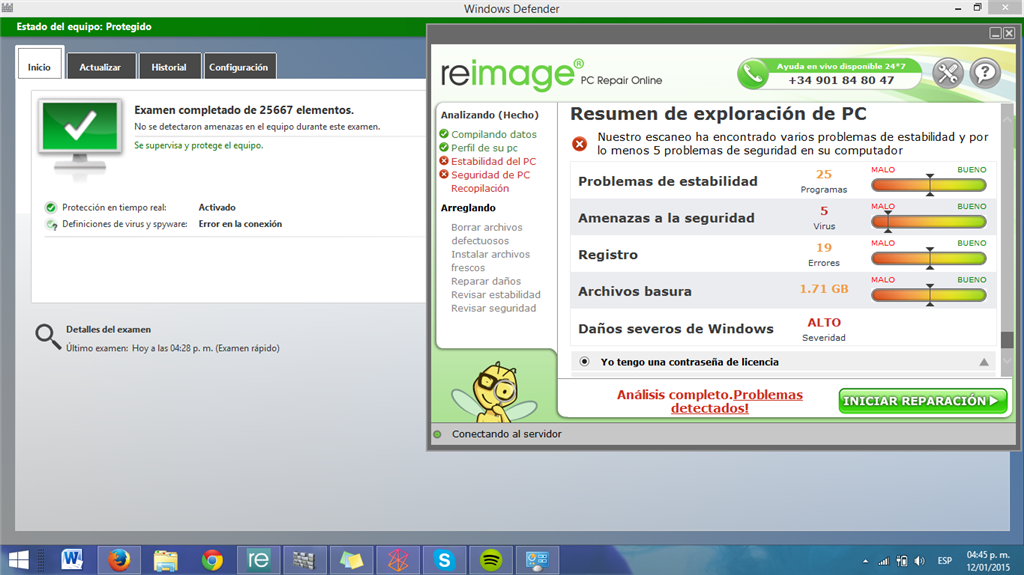1024x575 pixels.
Task: Click the real-time protection green check icon
Action: tap(51, 208)
